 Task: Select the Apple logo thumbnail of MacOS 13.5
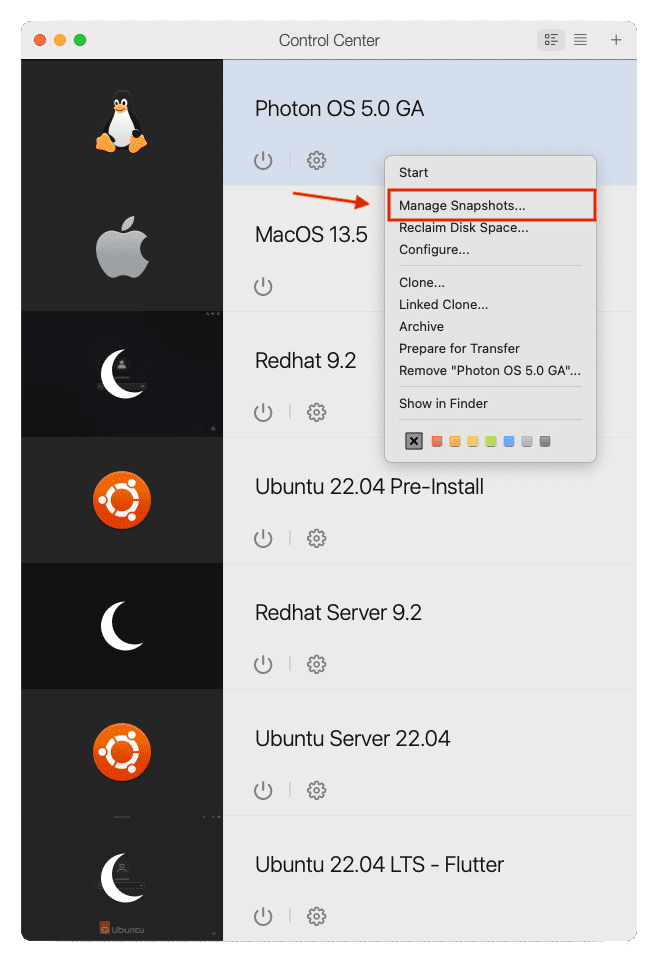click(x=122, y=248)
